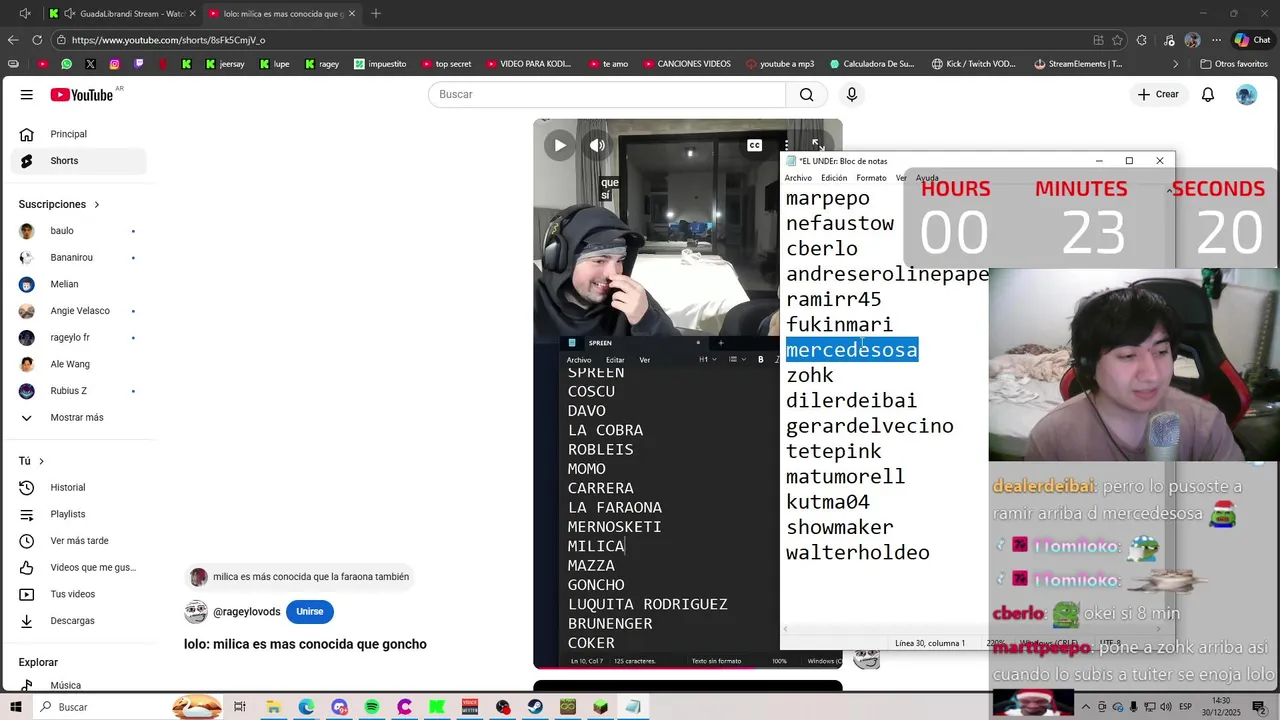Open the @rageylovods channel link

247,612
